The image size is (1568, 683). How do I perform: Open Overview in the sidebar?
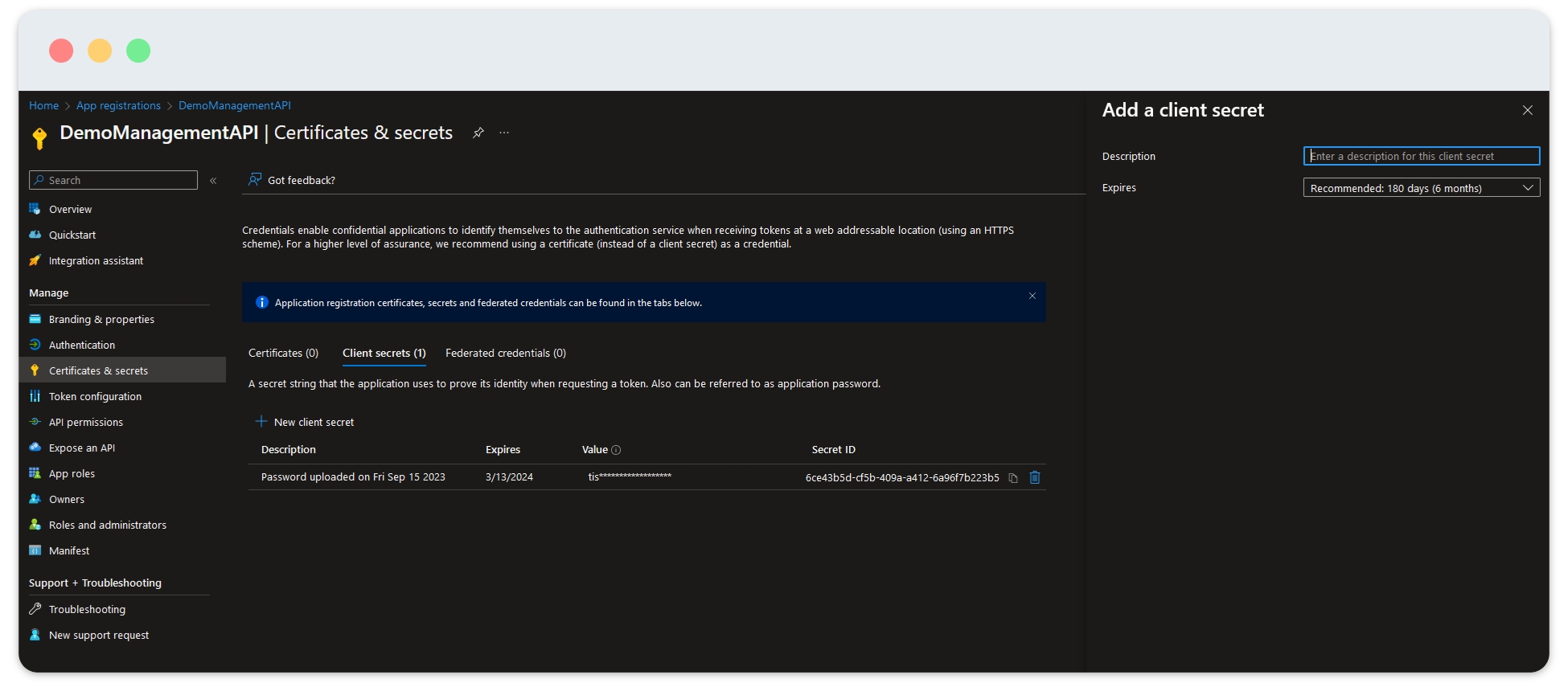pyautogui.click(x=71, y=209)
